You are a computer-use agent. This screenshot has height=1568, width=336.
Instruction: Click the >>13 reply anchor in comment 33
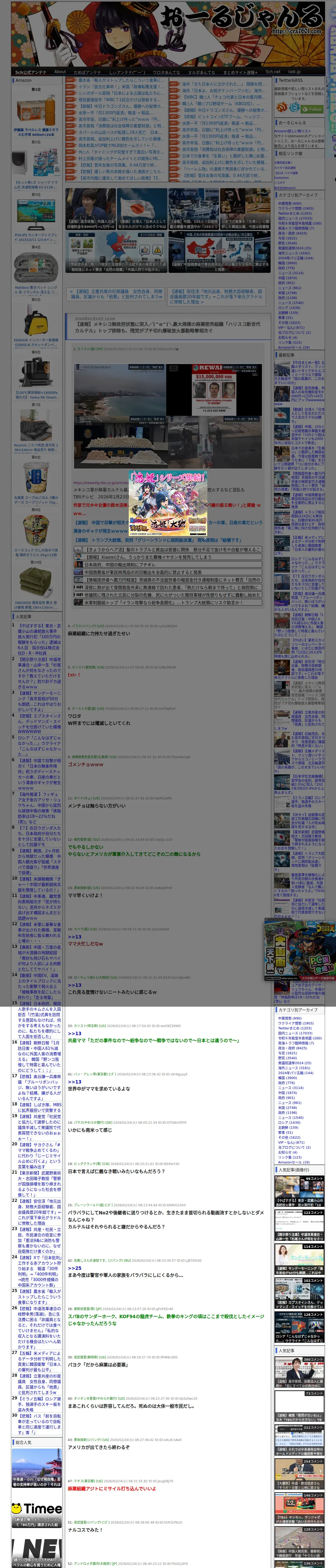(x=74, y=1033)
